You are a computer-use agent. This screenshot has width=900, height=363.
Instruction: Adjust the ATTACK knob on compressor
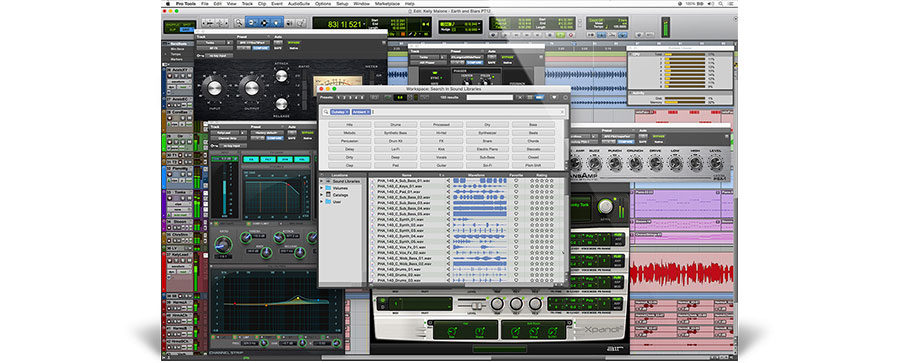281,75
